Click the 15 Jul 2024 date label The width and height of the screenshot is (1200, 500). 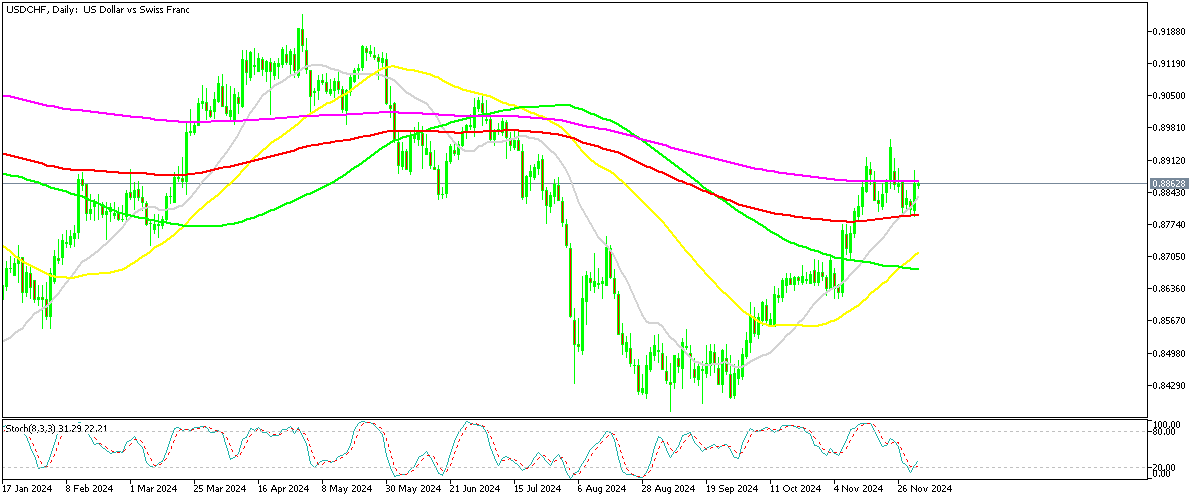point(538,489)
